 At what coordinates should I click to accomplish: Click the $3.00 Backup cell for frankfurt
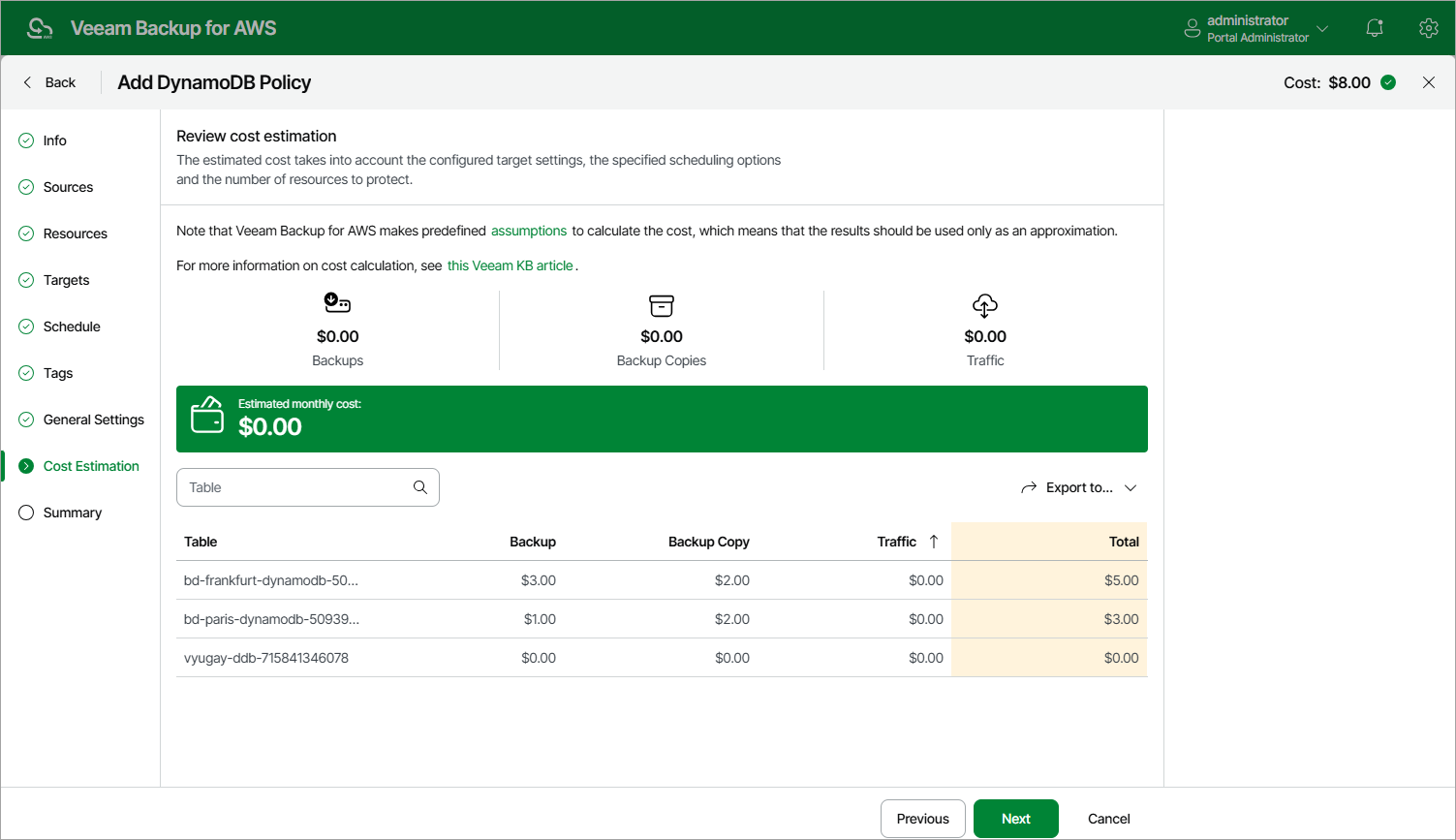[539, 580]
